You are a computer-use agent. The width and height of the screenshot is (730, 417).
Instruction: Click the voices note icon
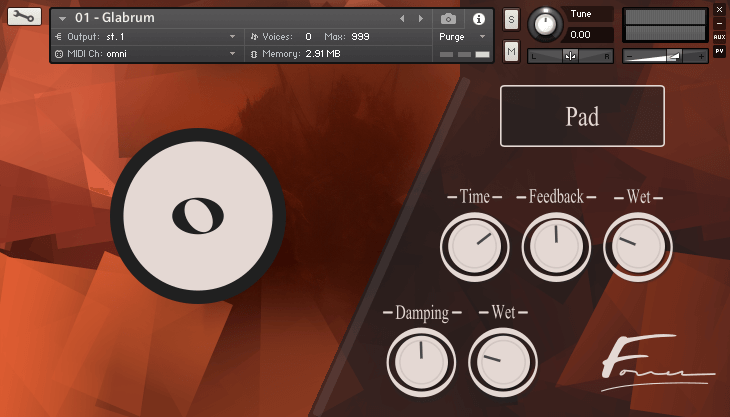click(254, 37)
